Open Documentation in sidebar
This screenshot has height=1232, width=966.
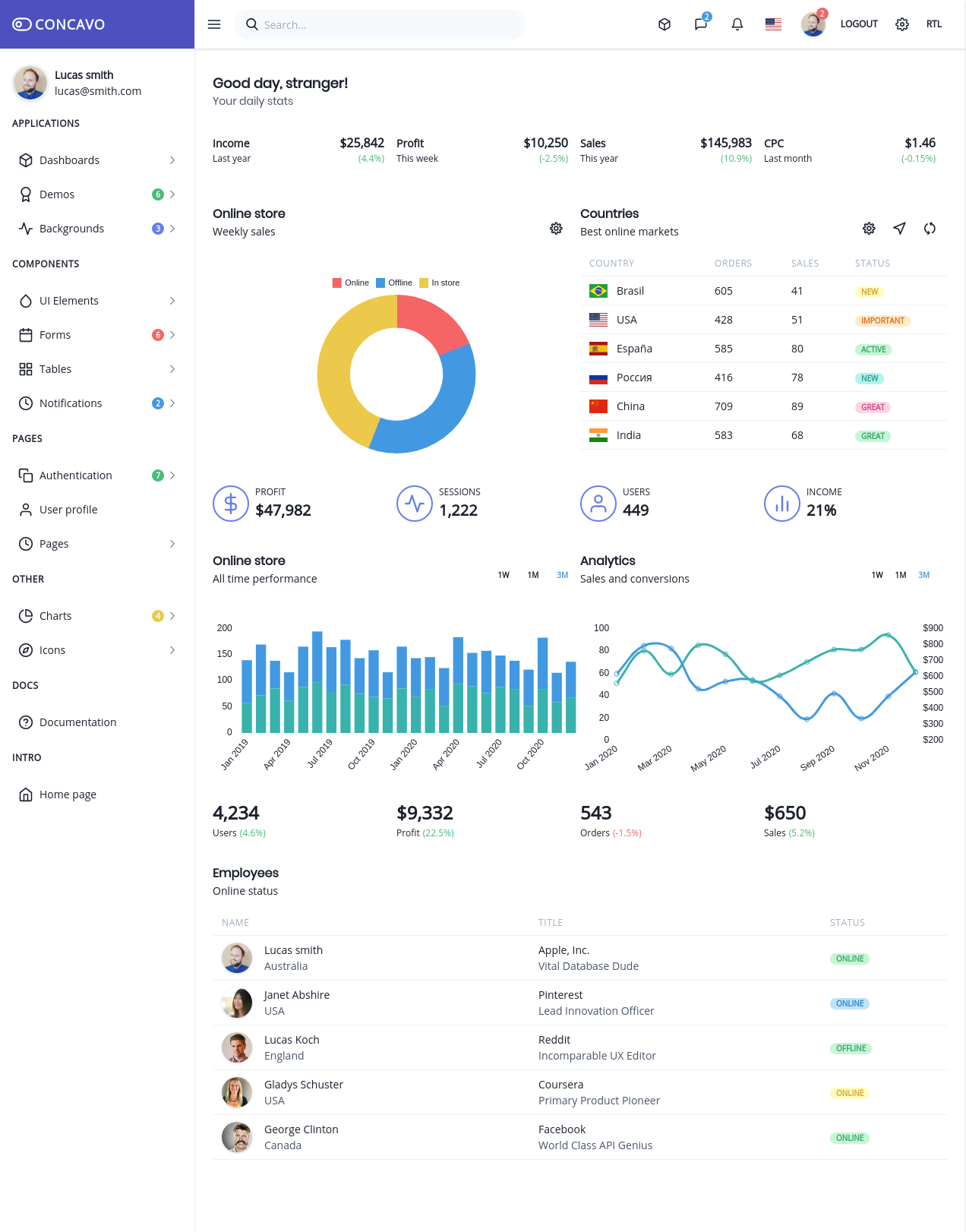click(97, 722)
